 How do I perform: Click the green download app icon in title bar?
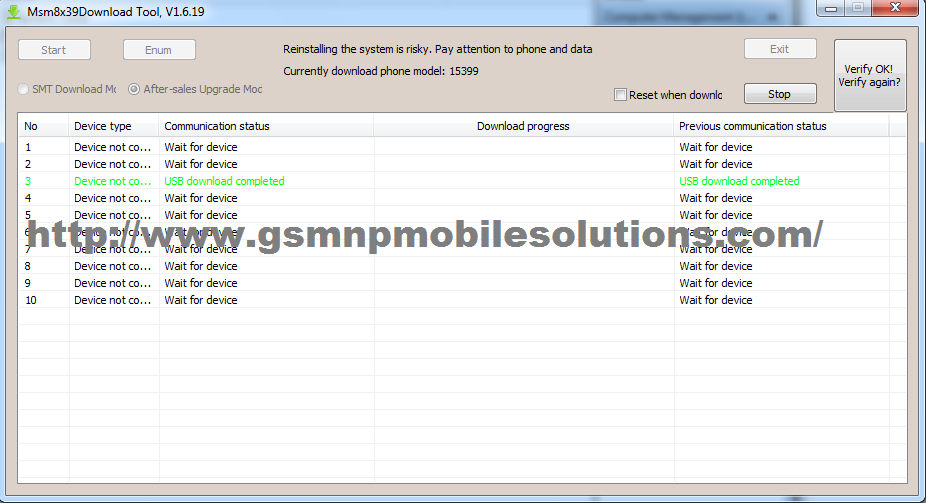14,12
